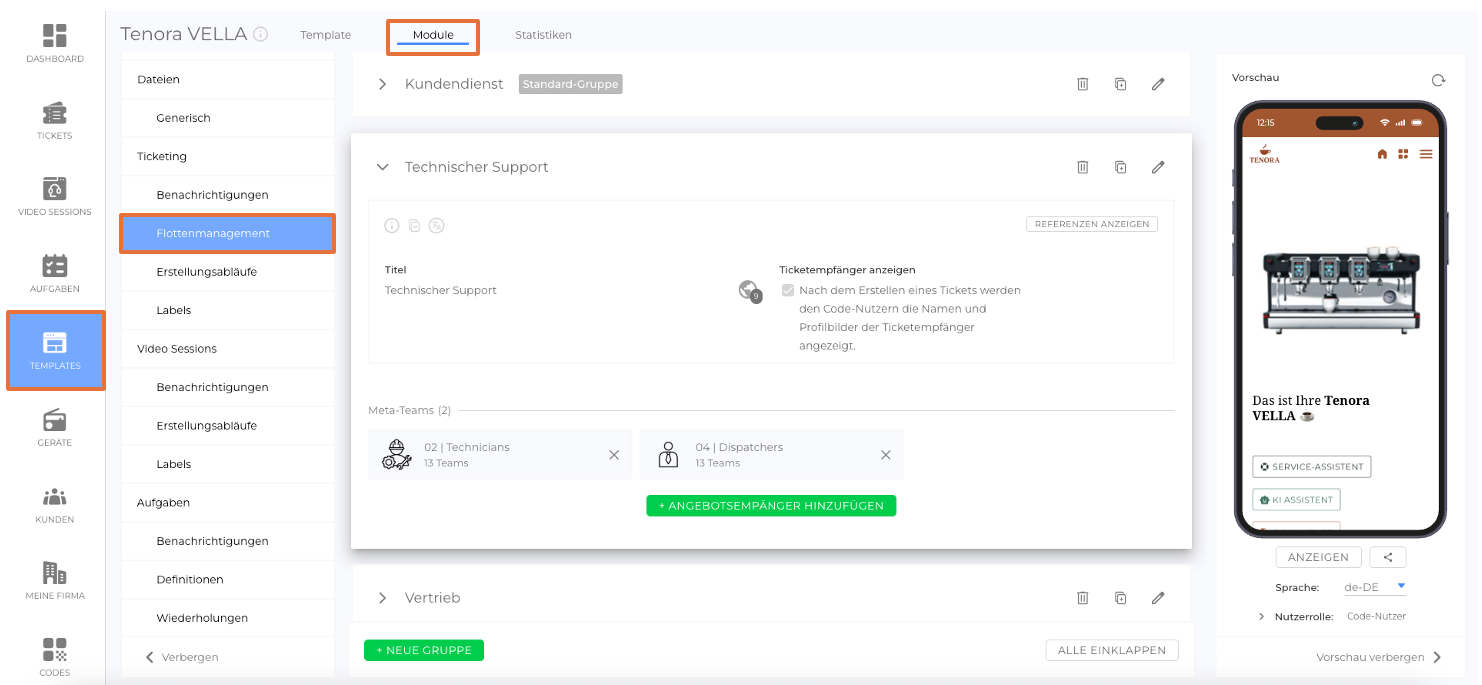Click Angebotsempfänger hinzufügen button
Image resolution: width=1482 pixels, height=685 pixels.
771,506
